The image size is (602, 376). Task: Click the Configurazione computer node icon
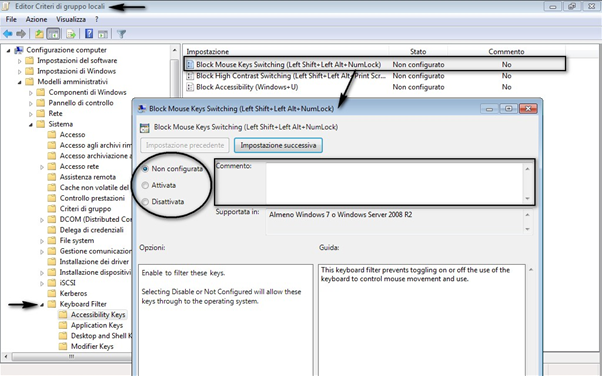[x=18, y=50]
